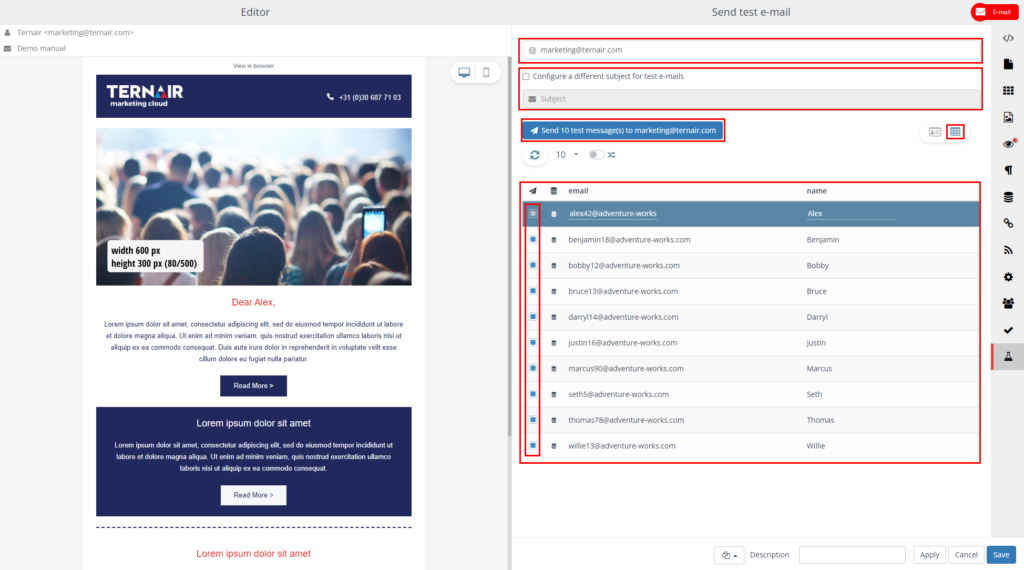The height and width of the screenshot is (570, 1024).
Task: Open the RSS feed icon in sidebar
Action: tap(1008, 250)
